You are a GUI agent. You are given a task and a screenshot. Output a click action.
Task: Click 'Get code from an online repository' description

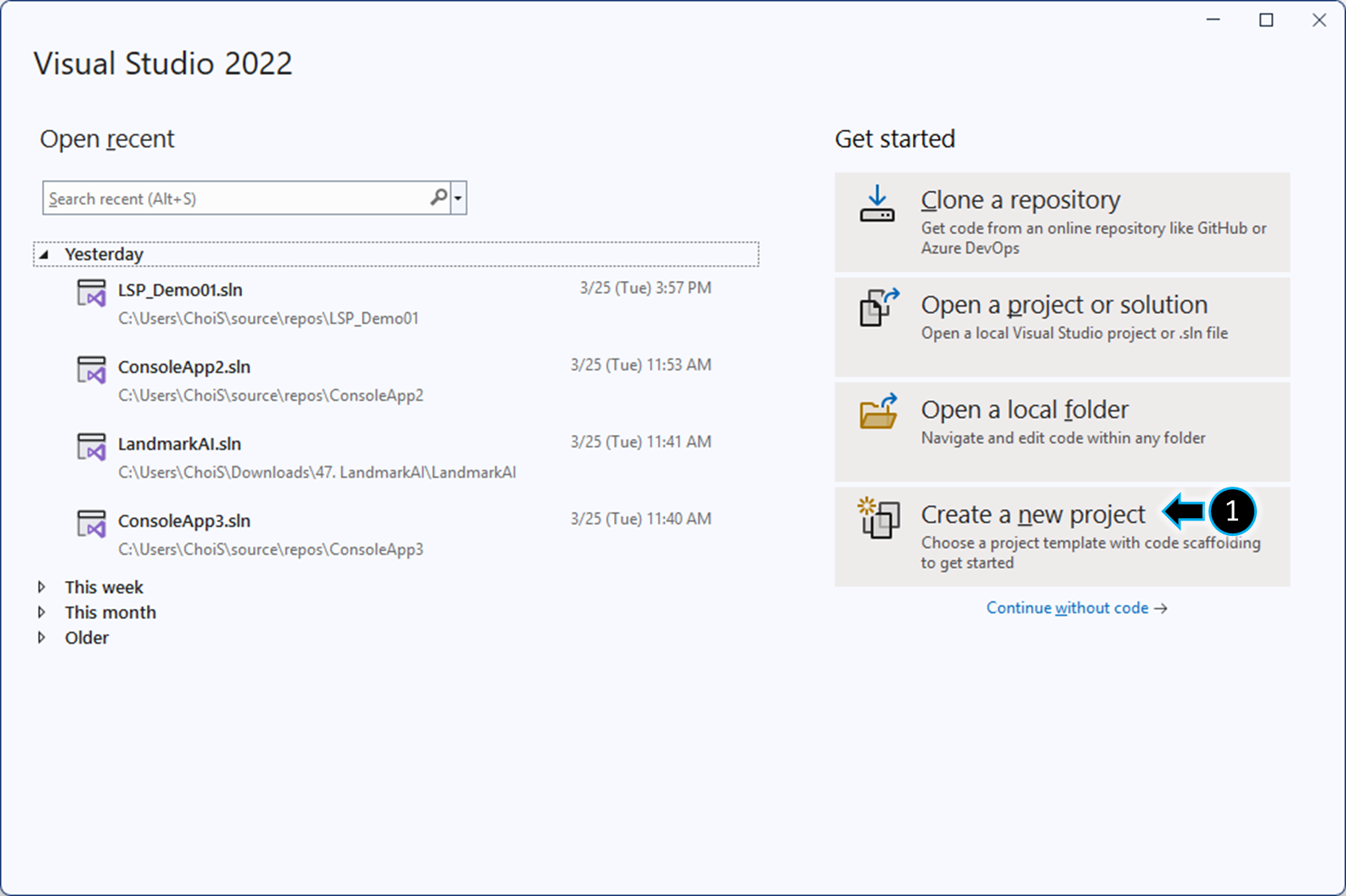click(x=1094, y=238)
